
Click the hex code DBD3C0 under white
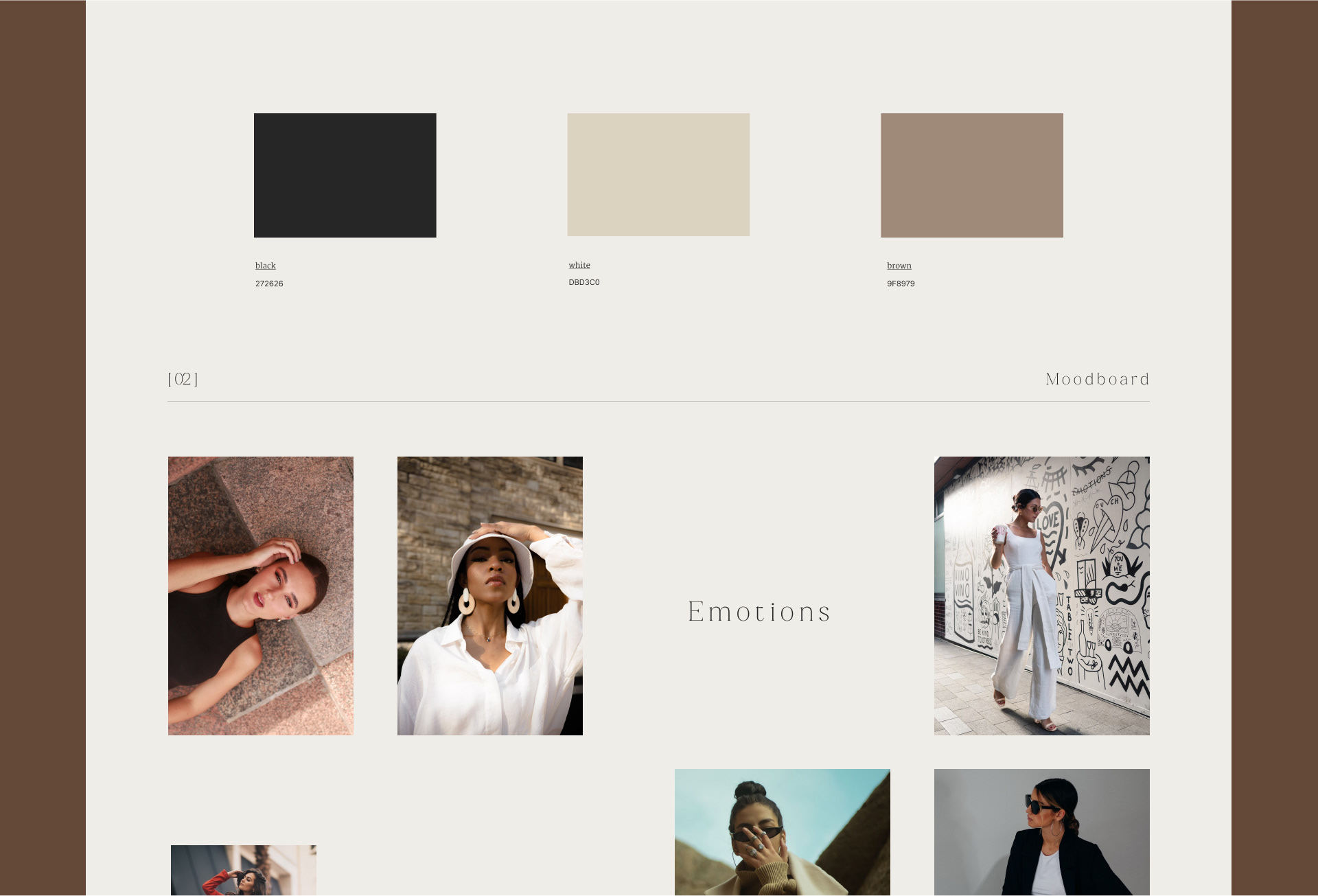(583, 282)
